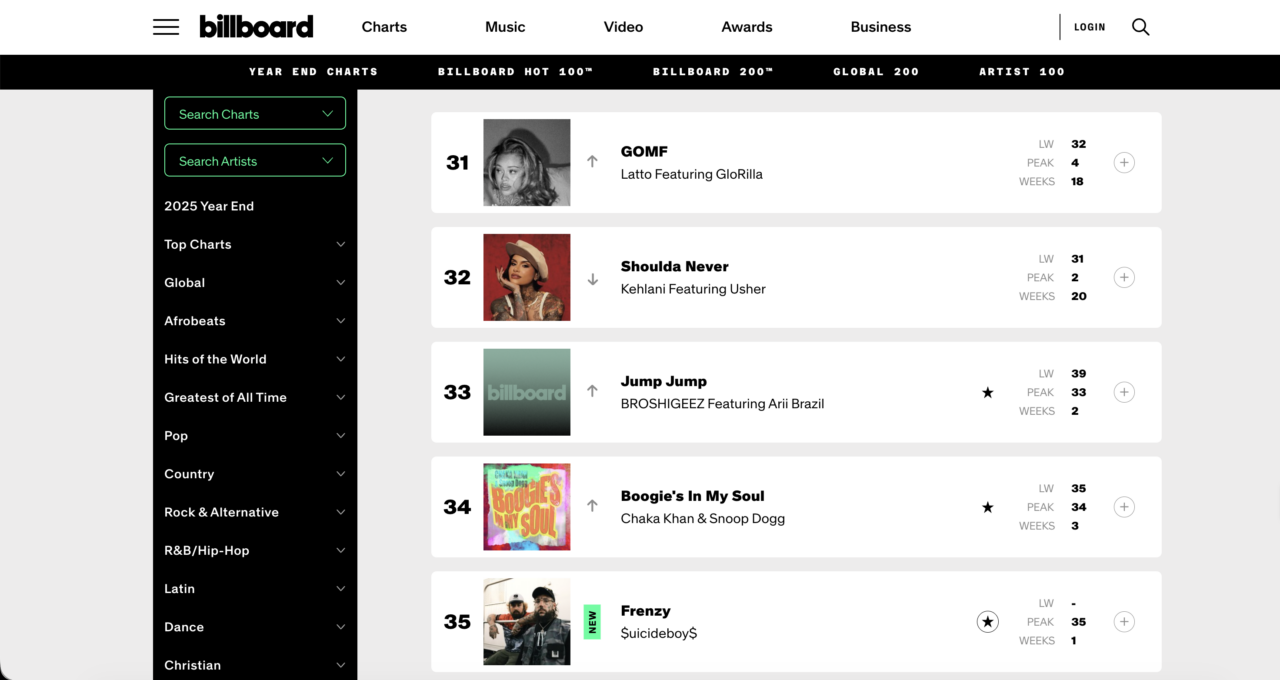Image resolution: width=1280 pixels, height=680 pixels.
Task: Expand the Country sidebar section
Action: (255, 474)
